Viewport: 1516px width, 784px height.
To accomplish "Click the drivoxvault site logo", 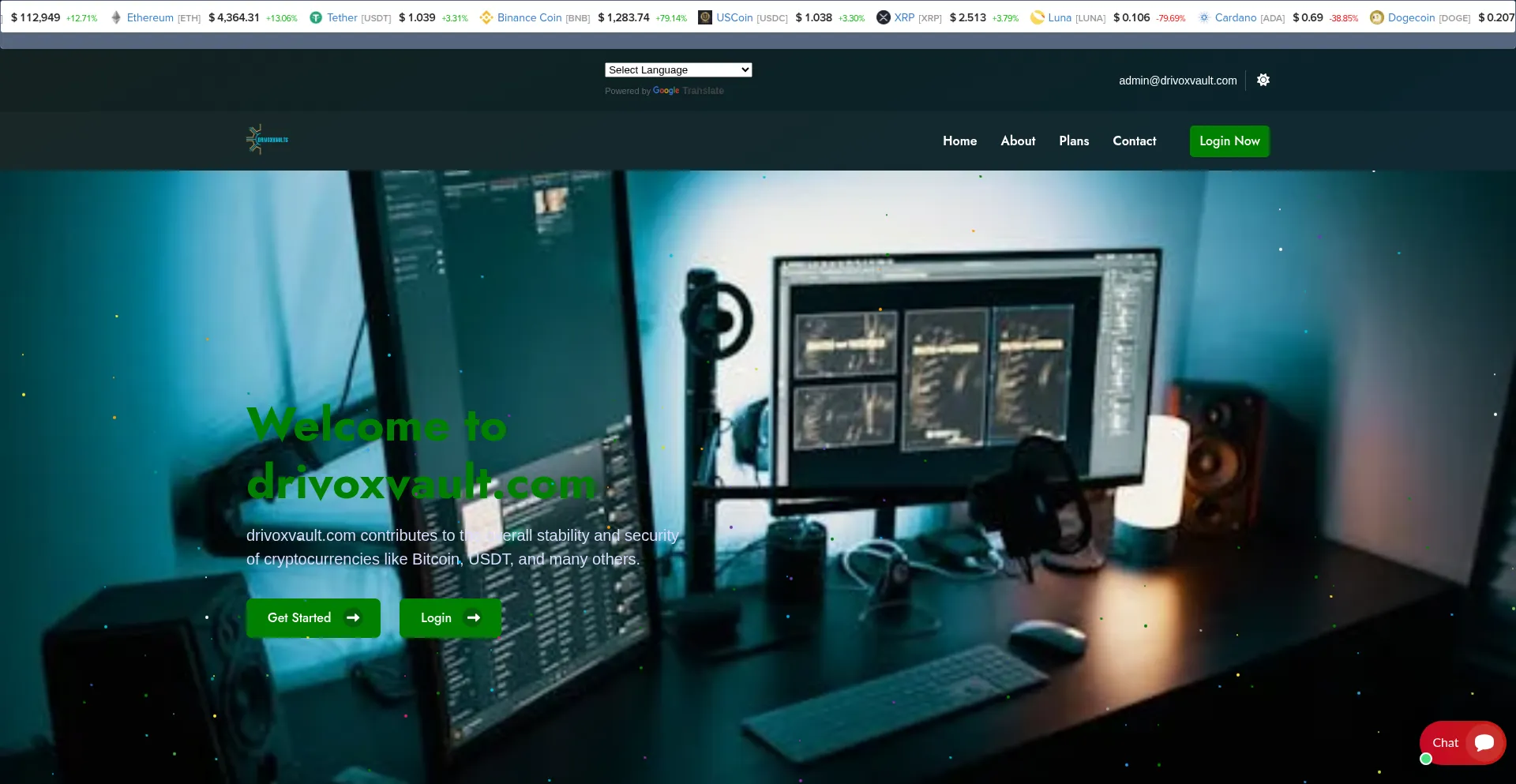I will pos(267,140).
